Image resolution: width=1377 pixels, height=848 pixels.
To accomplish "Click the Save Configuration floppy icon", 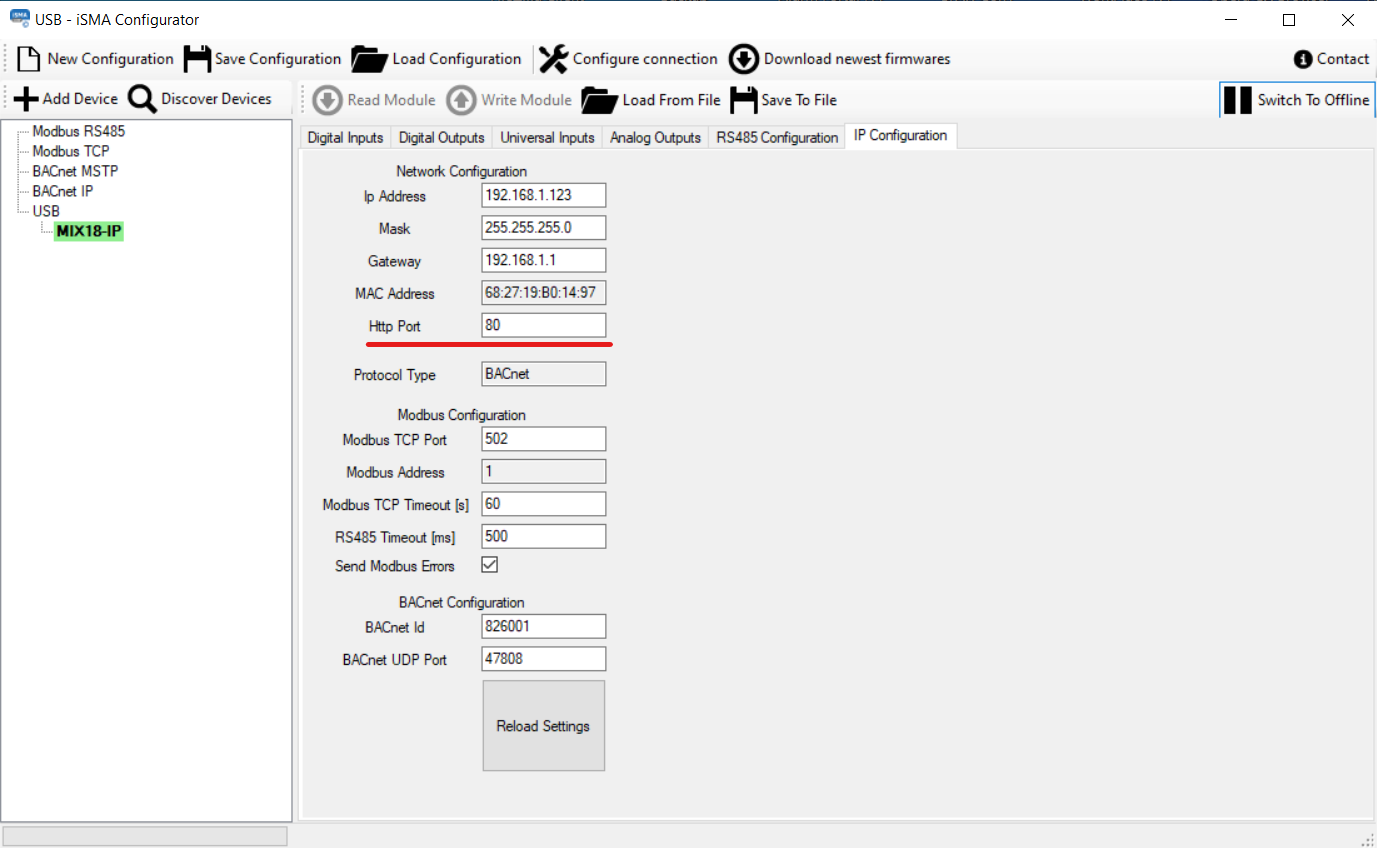I will coord(197,59).
